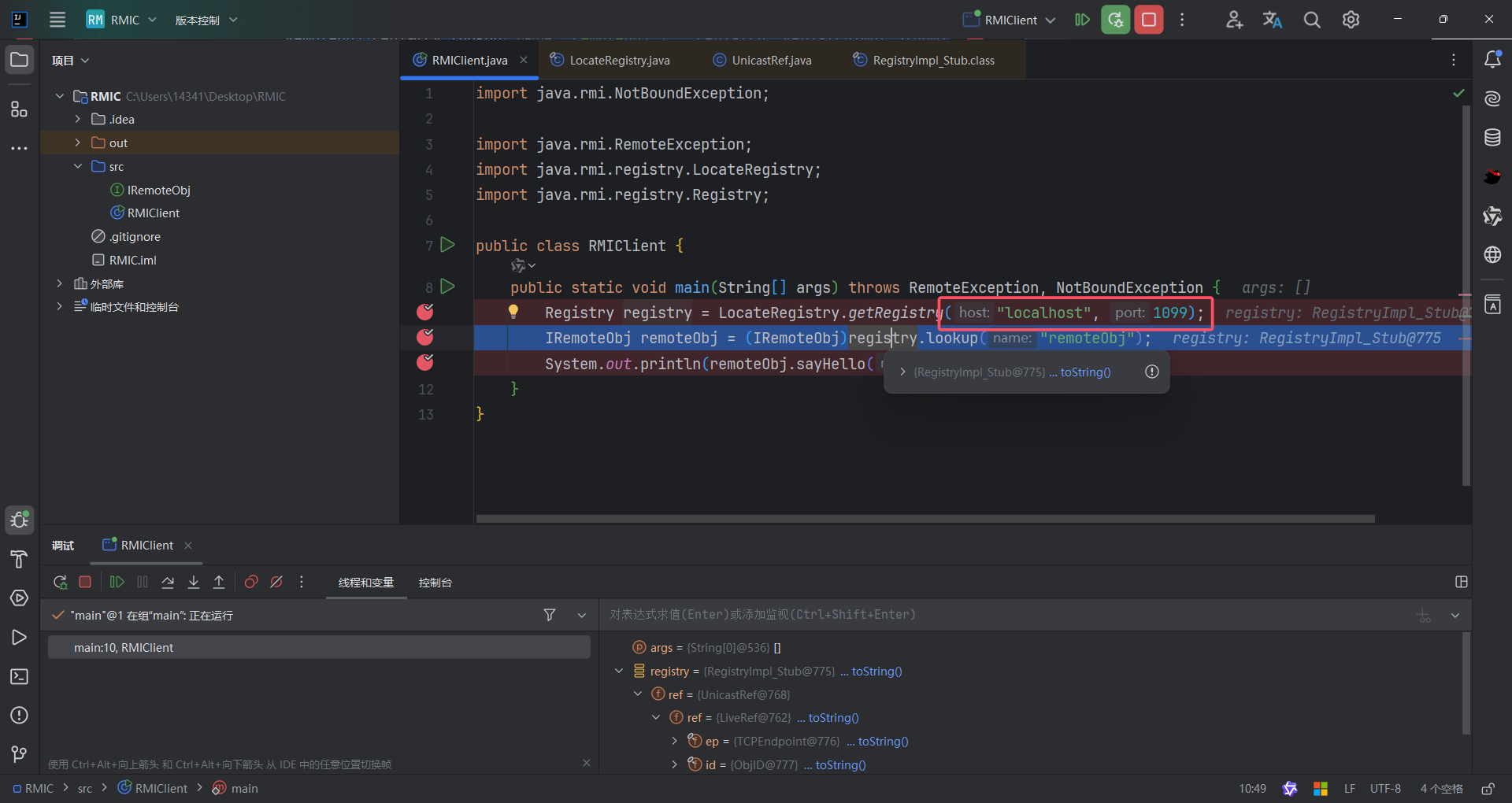
Task: Open thread filter funnel icon
Action: (550, 615)
